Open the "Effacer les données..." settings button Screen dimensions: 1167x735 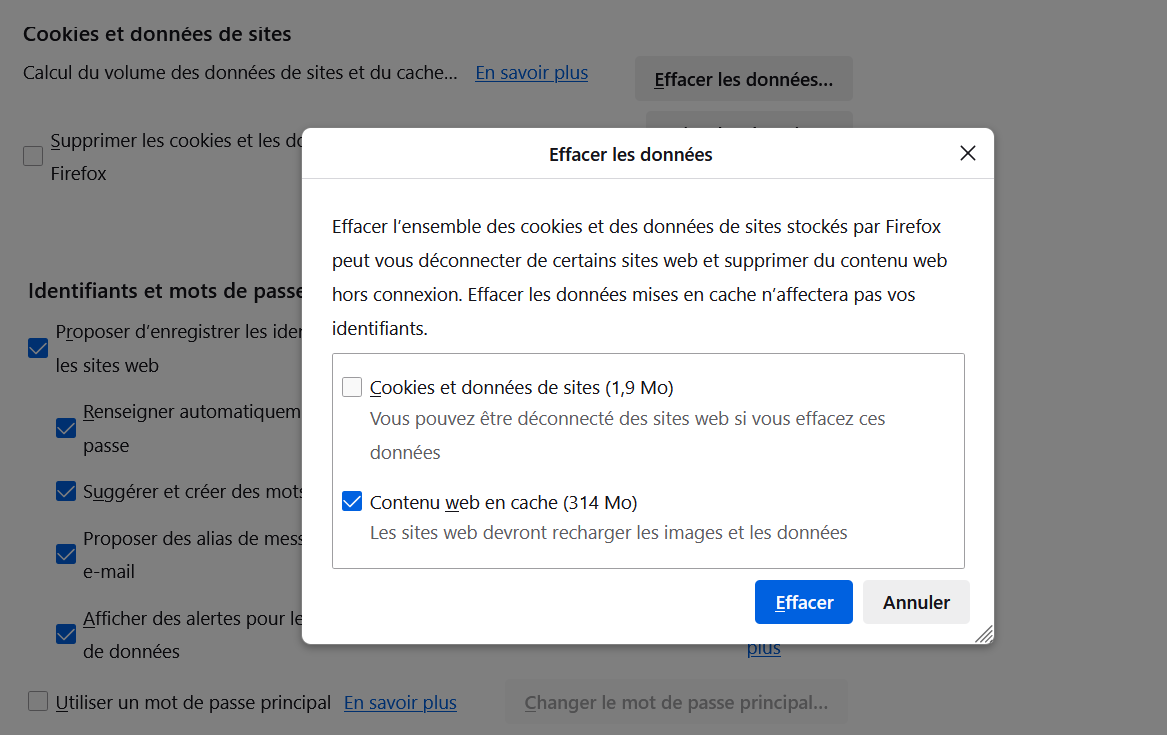743,78
